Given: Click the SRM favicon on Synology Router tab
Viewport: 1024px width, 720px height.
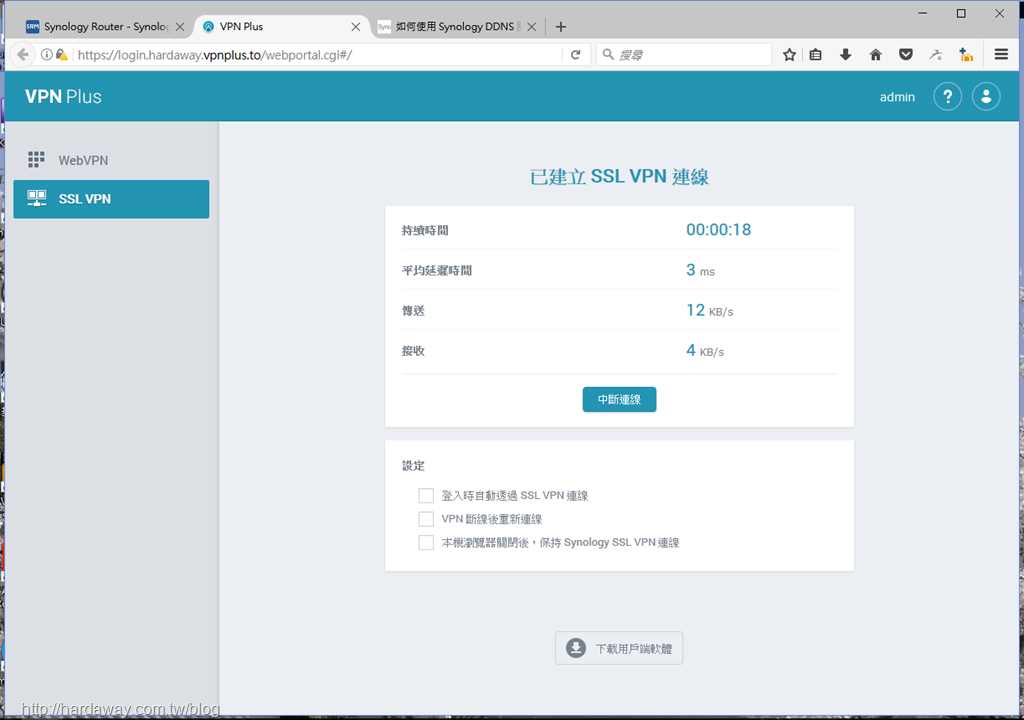Looking at the screenshot, I should 32,27.
